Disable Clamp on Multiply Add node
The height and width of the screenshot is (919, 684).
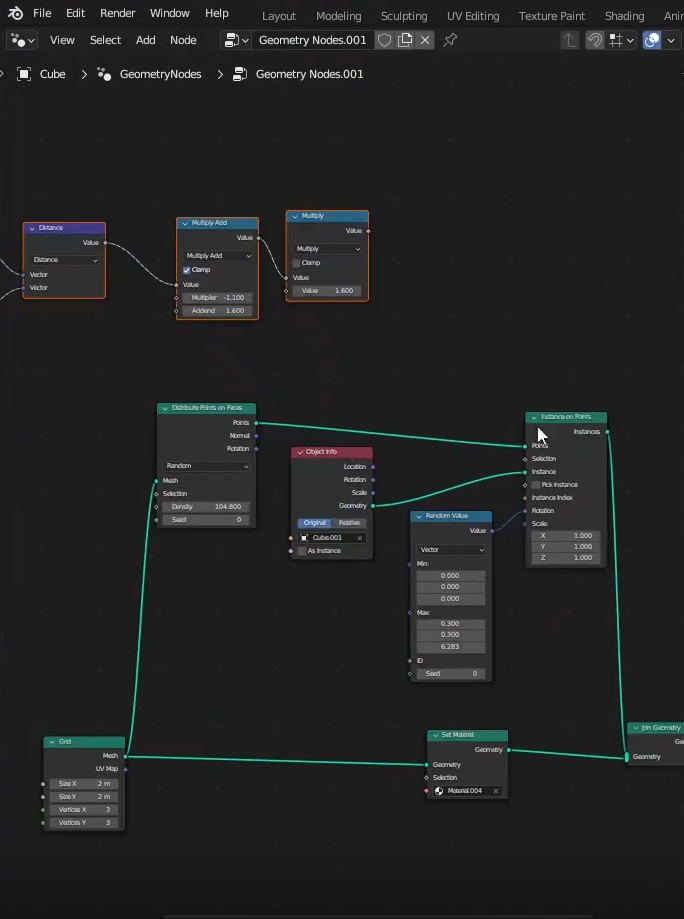coord(187,270)
